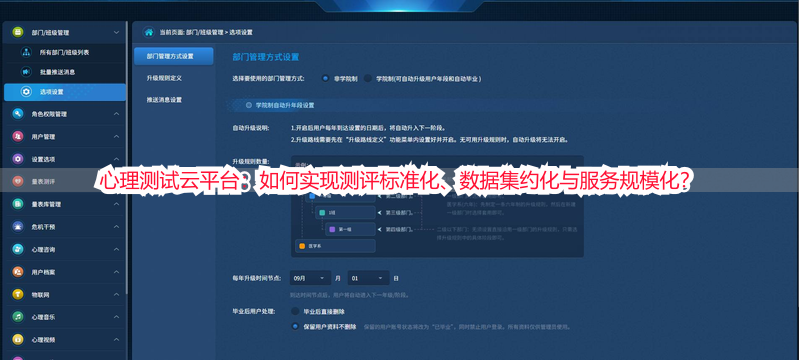
Task: Click the 医学系 department node in the diagram
Action: [335, 246]
